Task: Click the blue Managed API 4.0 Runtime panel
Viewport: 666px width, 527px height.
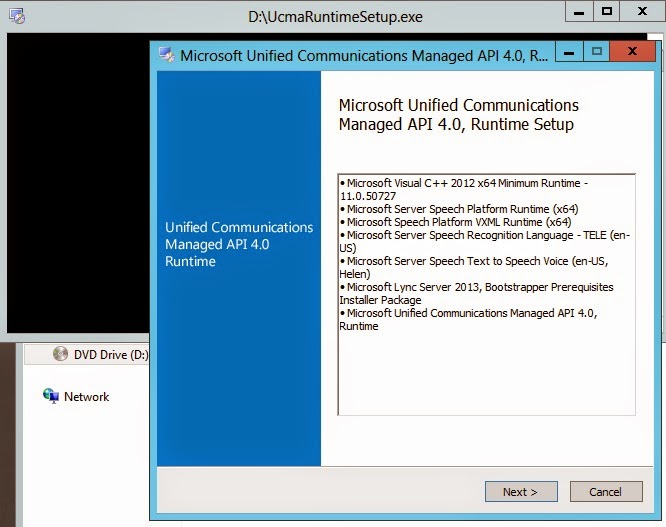Action: tap(239, 300)
